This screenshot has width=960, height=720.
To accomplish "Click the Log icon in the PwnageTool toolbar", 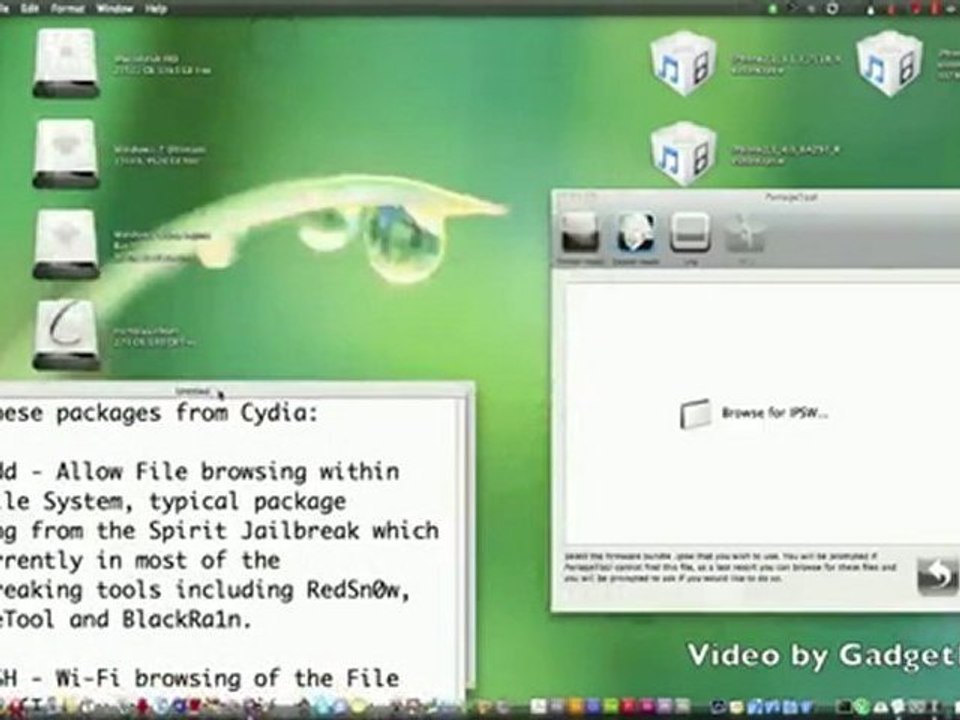I will tap(690, 236).
